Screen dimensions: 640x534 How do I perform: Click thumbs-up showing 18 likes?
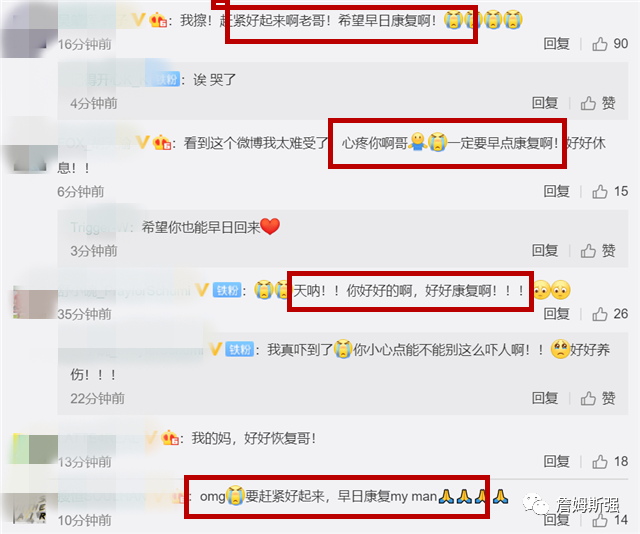click(x=610, y=461)
